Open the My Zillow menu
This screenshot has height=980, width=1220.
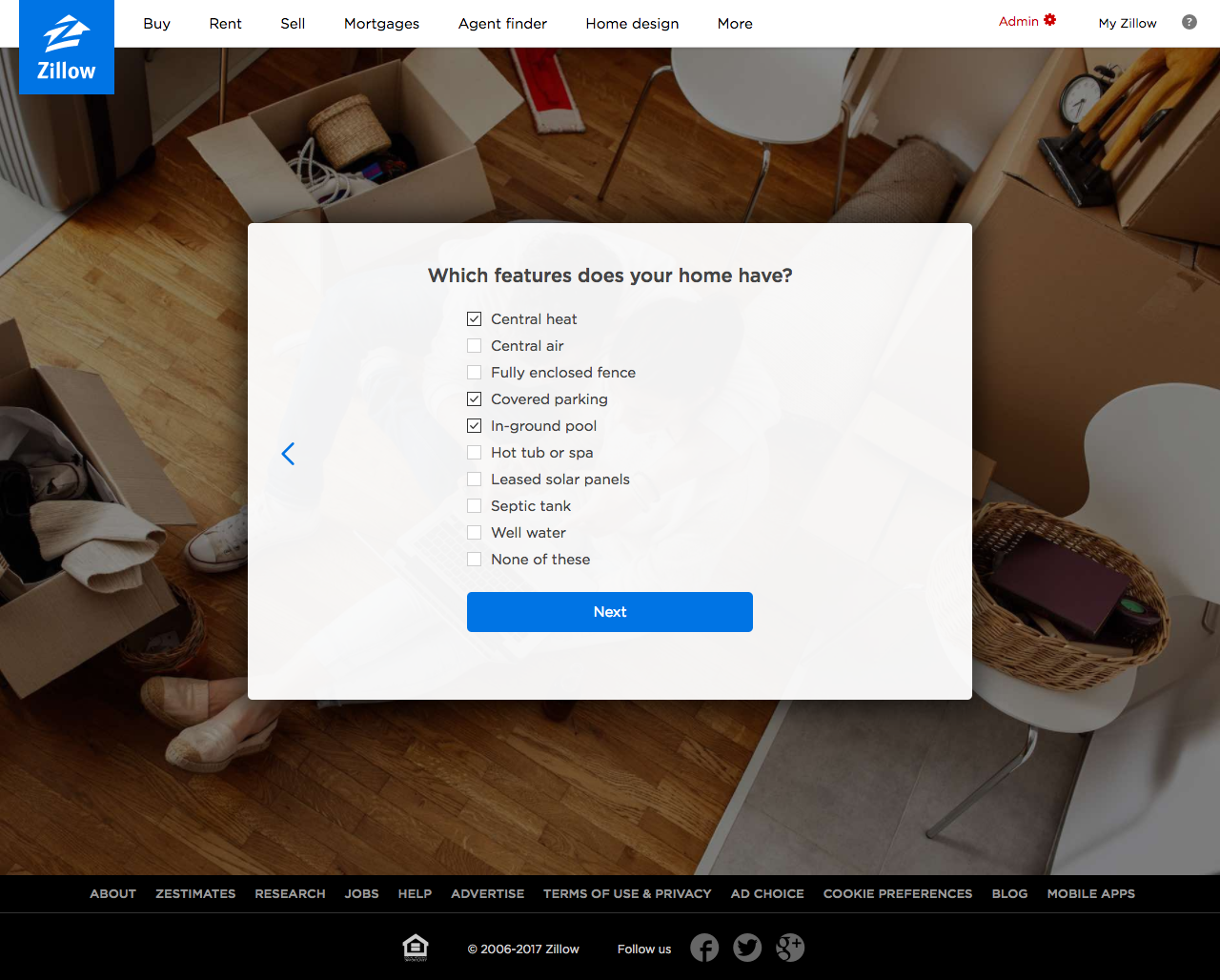tap(1128, 24)
